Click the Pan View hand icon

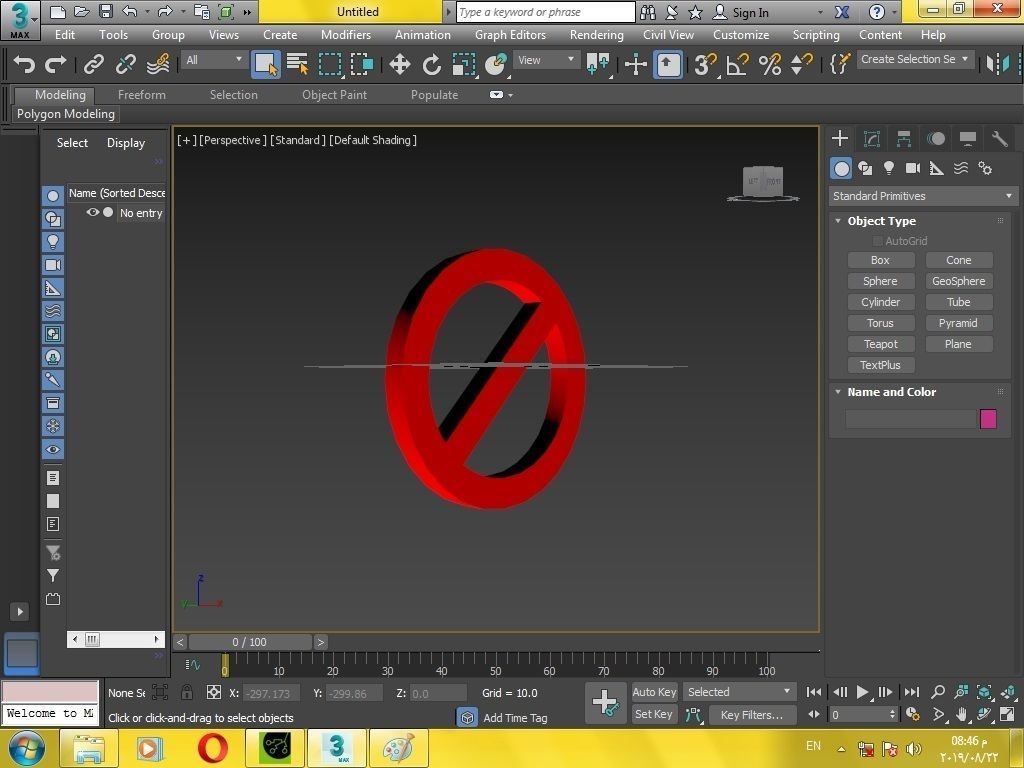click(961, 714)
